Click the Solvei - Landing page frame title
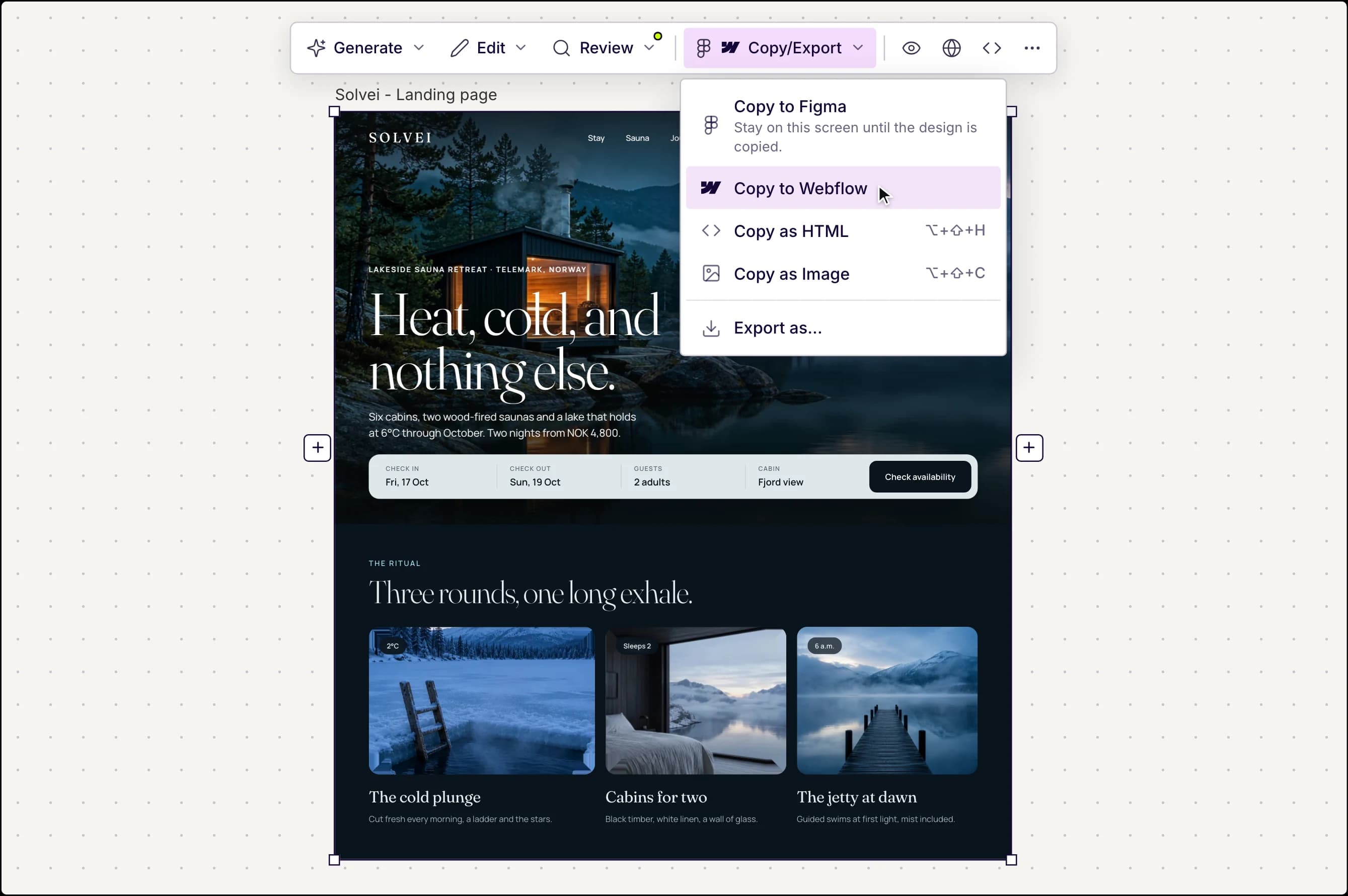Screen dimensions: 1348x896 pos(416,94)
